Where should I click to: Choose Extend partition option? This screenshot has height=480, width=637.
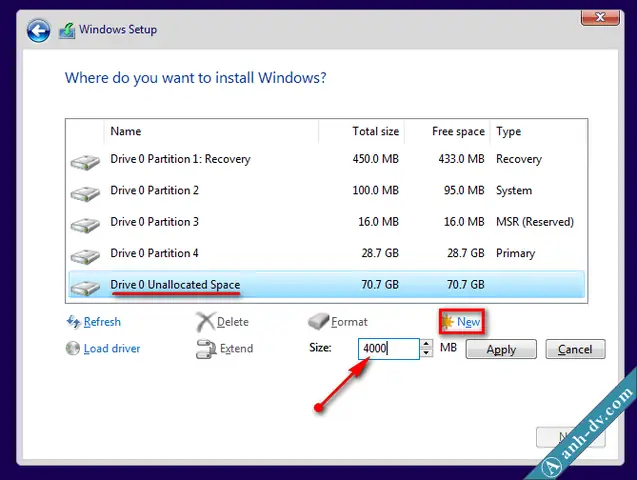(236, 348)
